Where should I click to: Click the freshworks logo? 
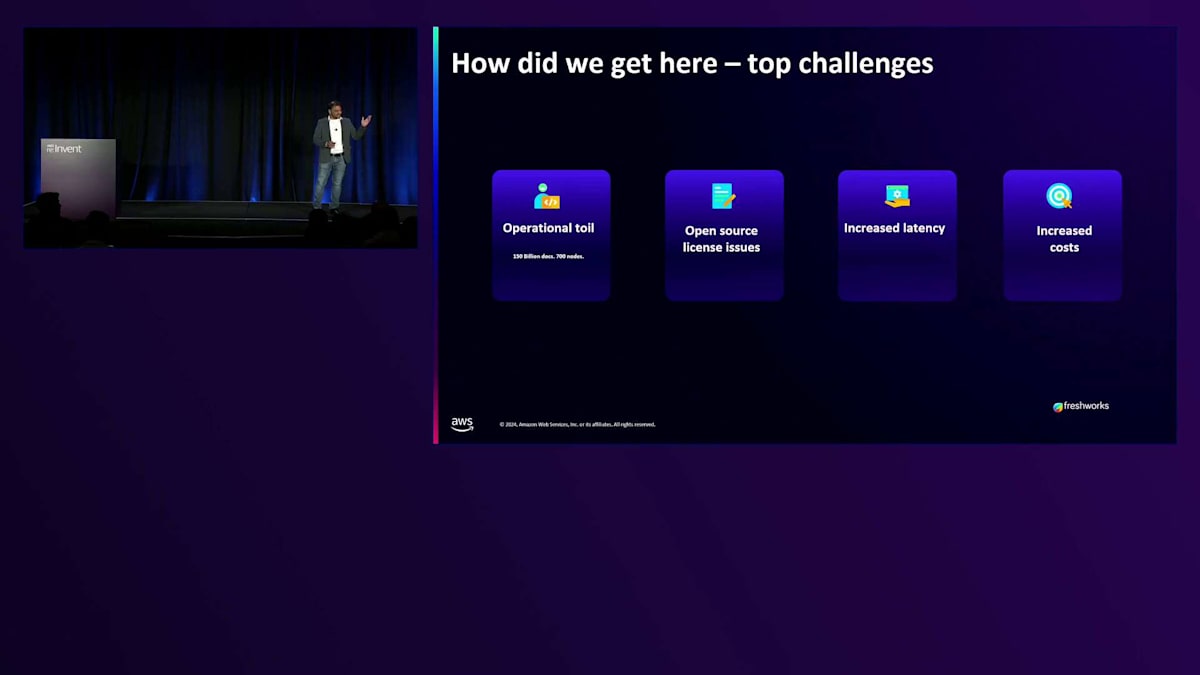1081,406
